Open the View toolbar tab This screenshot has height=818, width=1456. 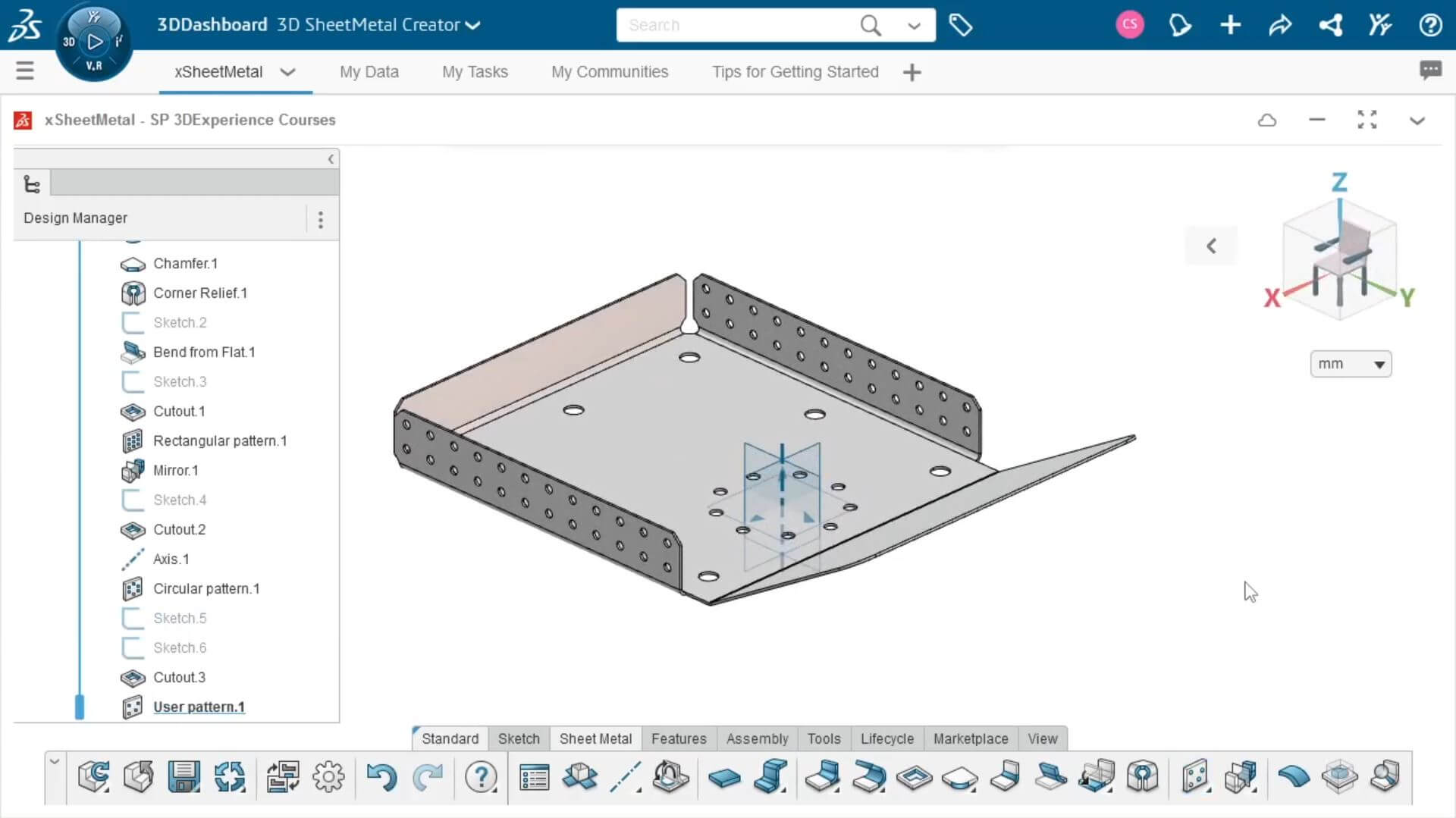pyautogui.click(x=1042, y=738)
